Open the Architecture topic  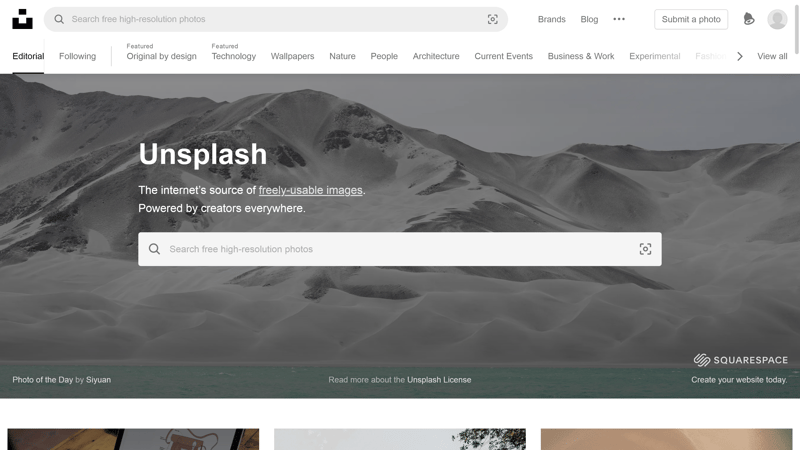436,56
